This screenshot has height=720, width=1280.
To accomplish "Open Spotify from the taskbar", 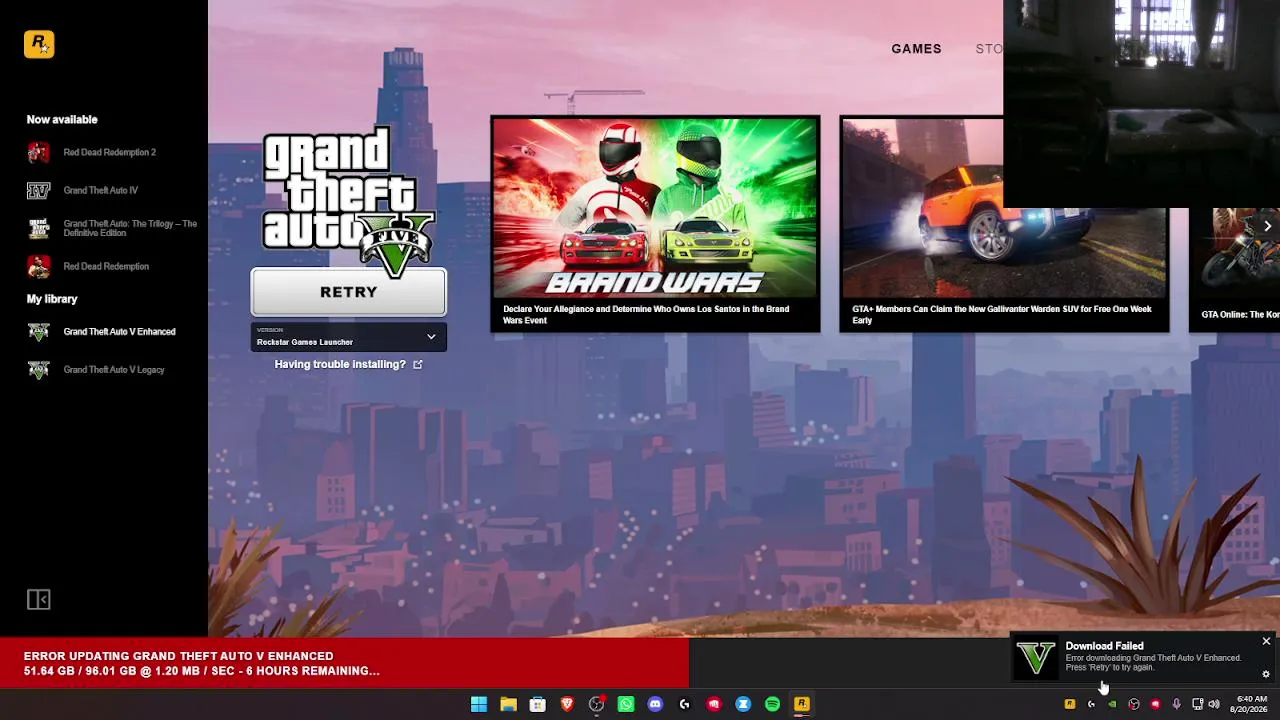I will (x=772, y=704).
